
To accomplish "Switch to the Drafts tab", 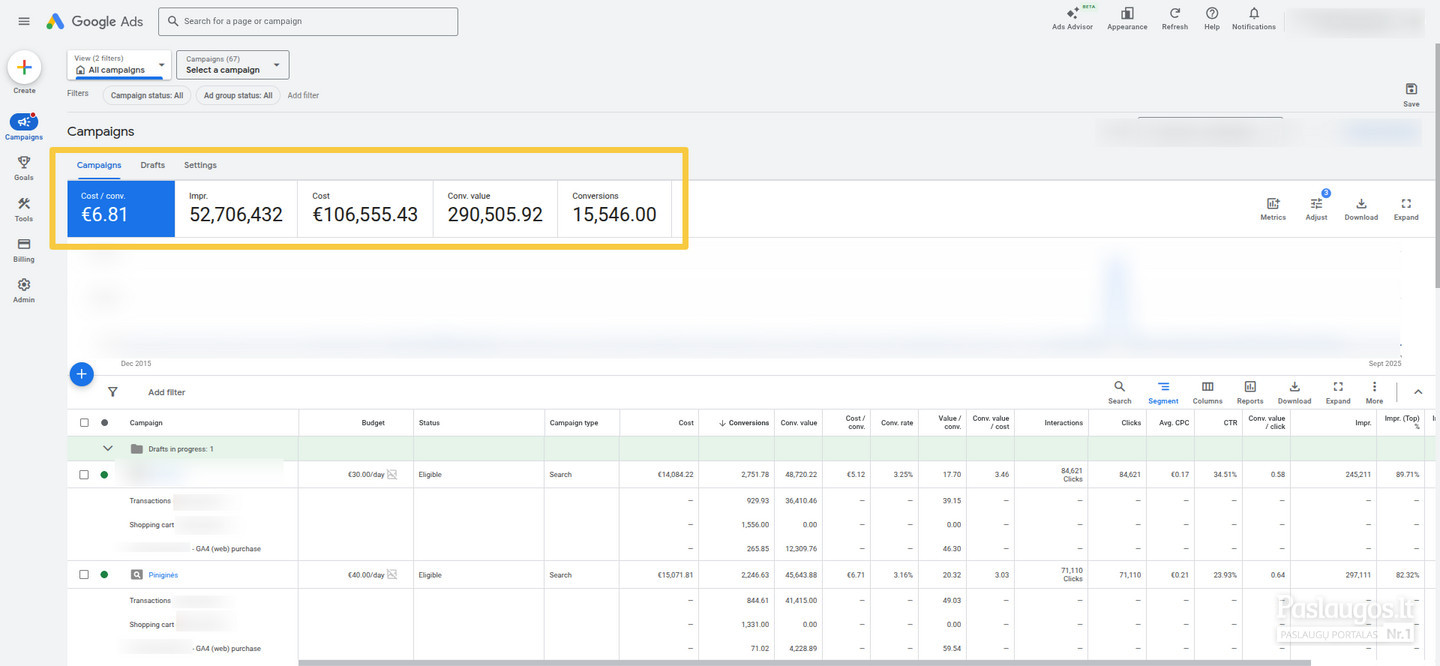I will pyautogui.click(x=153, y=165).
